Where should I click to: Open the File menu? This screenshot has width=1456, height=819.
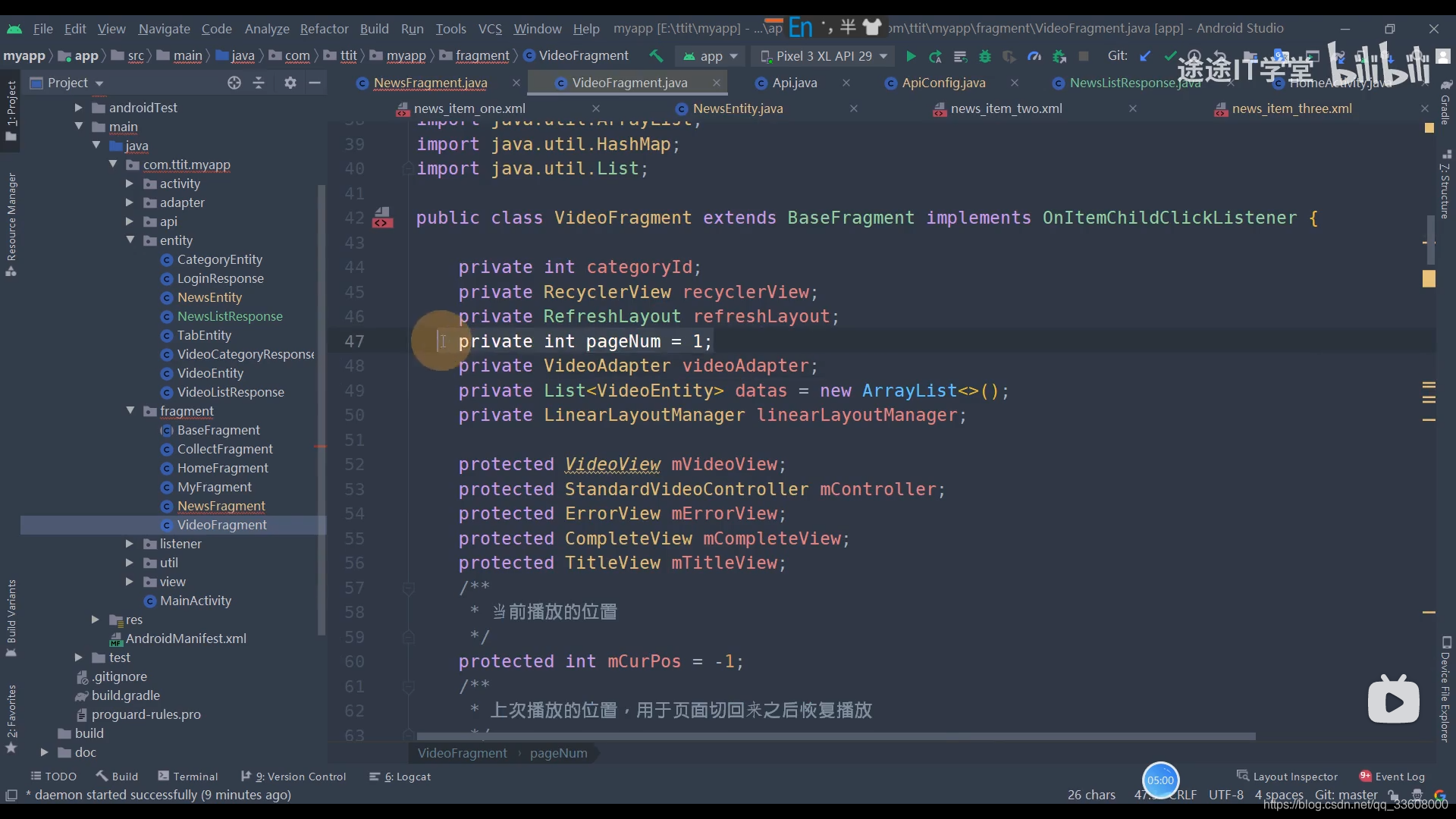click(x=43, y=28)
